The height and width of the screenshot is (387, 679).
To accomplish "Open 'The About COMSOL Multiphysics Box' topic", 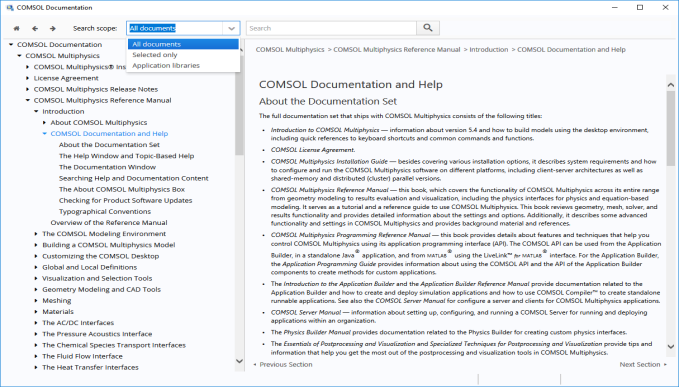I will (122, 189).
